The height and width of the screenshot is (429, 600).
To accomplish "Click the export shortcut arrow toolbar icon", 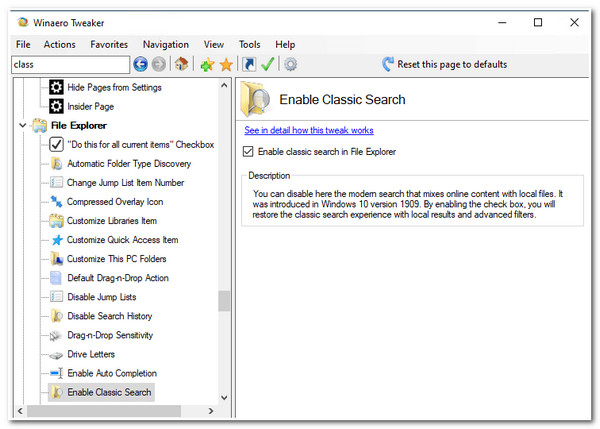I will (249, 64).
